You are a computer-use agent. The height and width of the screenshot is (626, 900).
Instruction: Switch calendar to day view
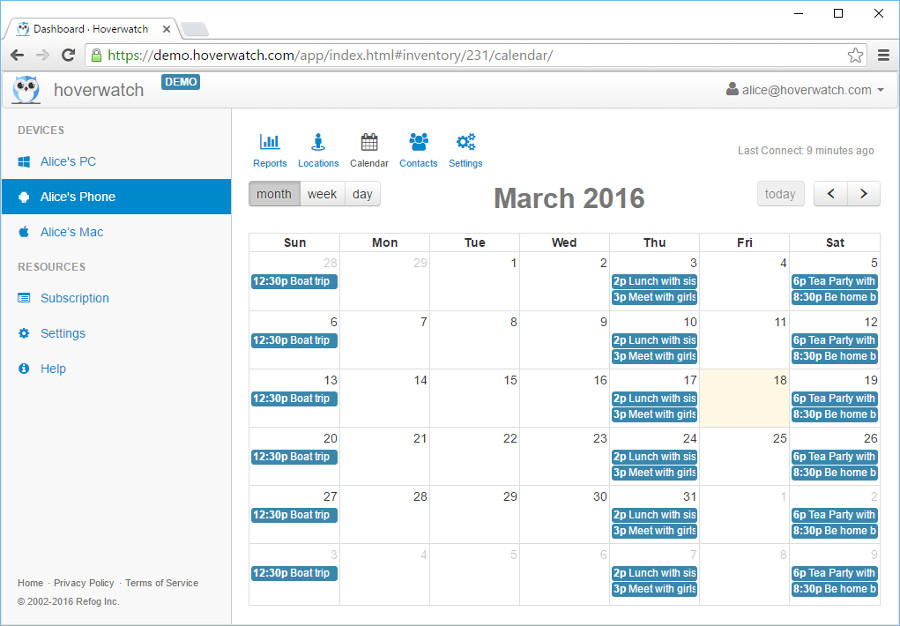pyautogui.click(x=362, y=194)
